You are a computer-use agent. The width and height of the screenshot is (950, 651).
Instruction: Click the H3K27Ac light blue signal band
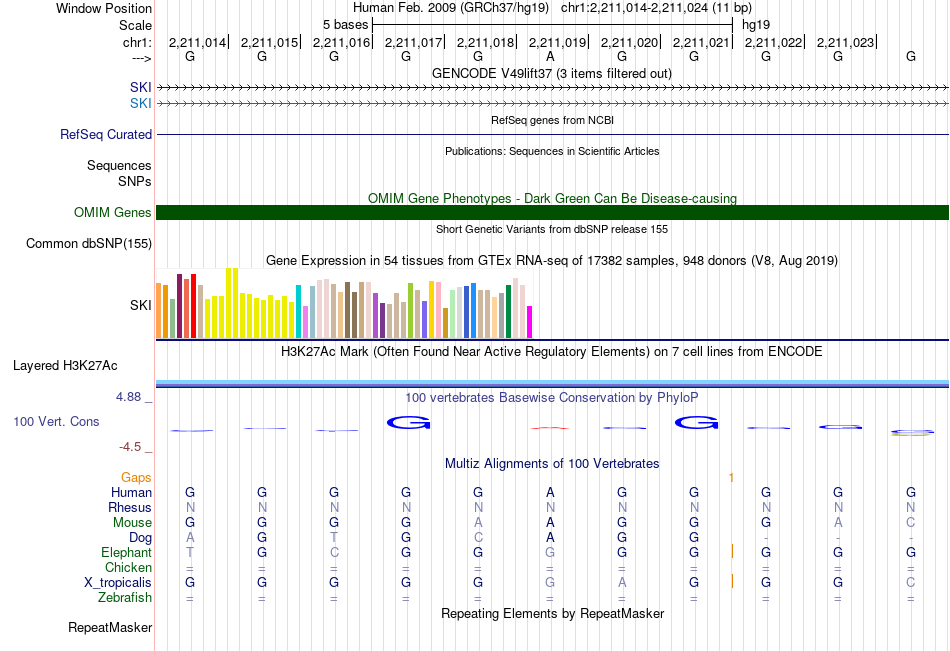[552, 382]
